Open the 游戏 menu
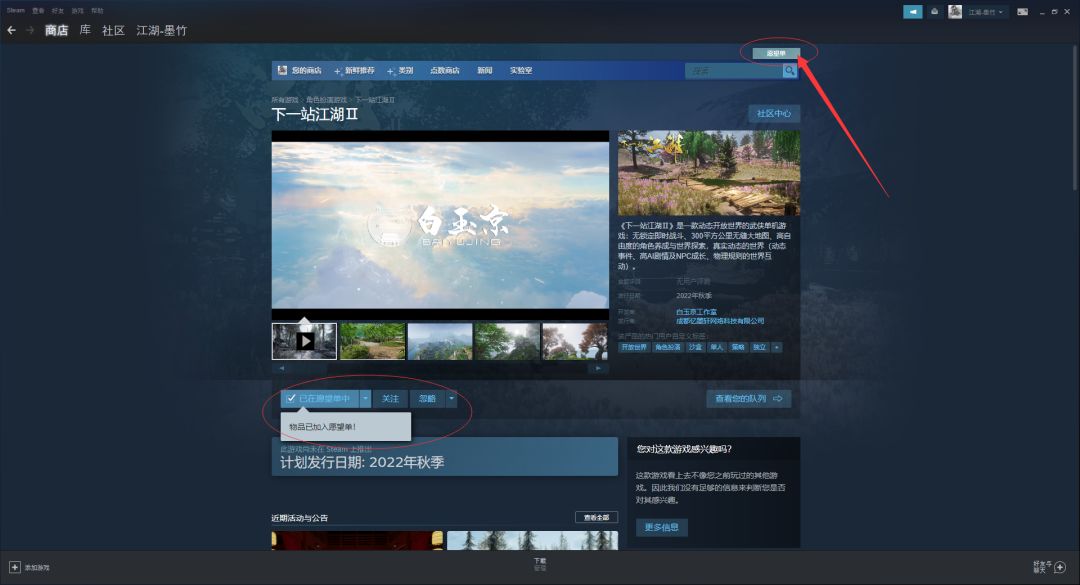Screen dimensions: 1080x585 pos(78,10)
